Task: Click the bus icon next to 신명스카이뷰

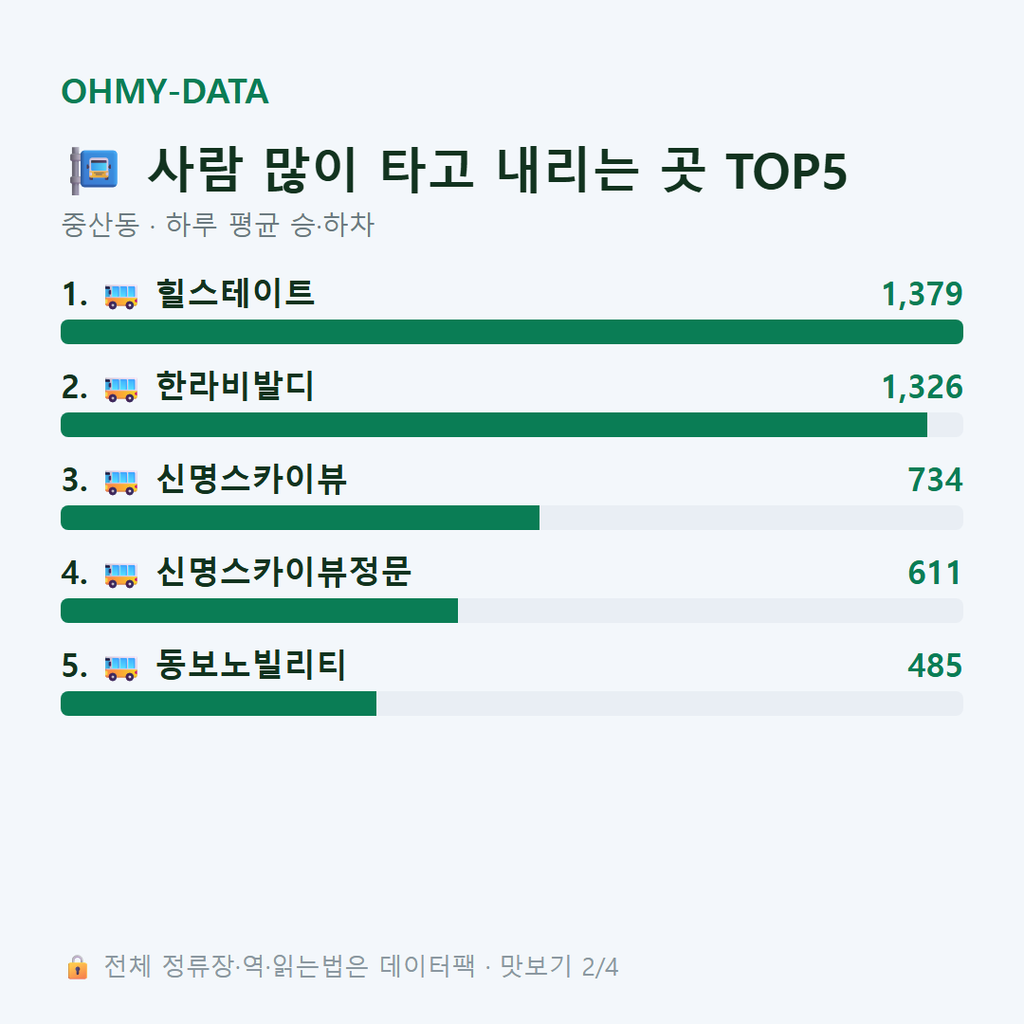Action: 121,482
